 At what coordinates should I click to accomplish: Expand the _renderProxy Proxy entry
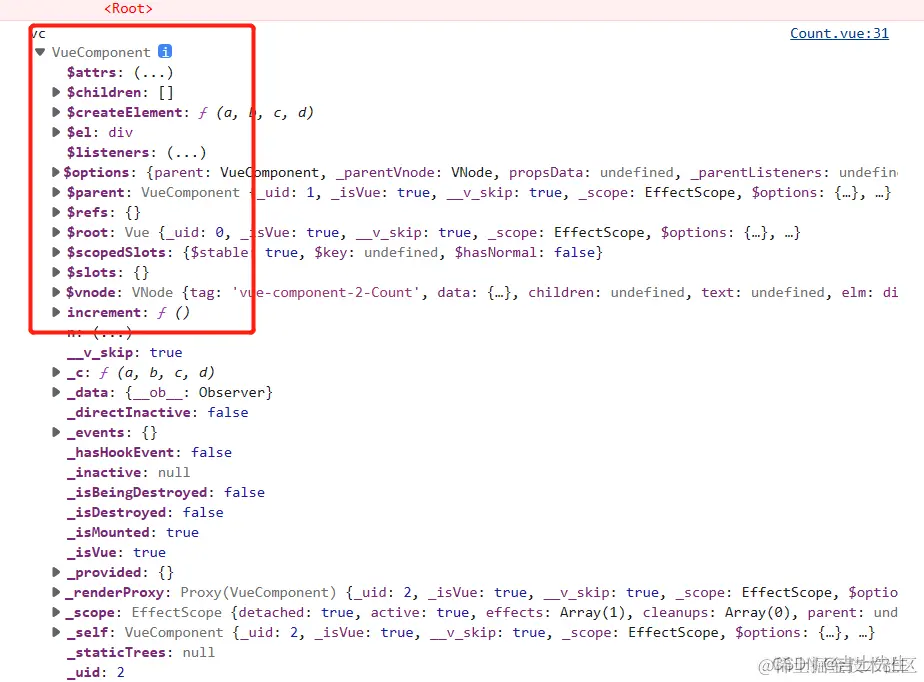[x=56, y=592]
